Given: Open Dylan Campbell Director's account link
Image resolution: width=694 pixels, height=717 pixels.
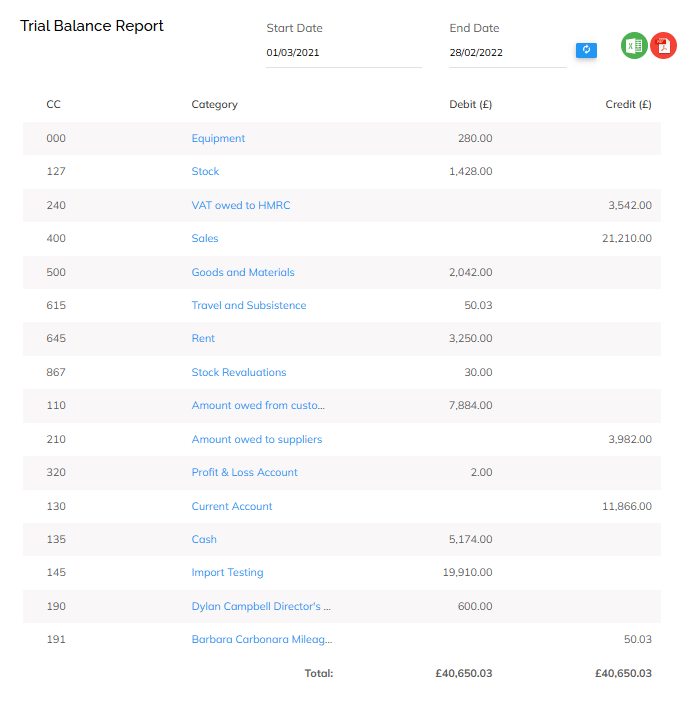Looking at the screenshot, I should 261,607.
